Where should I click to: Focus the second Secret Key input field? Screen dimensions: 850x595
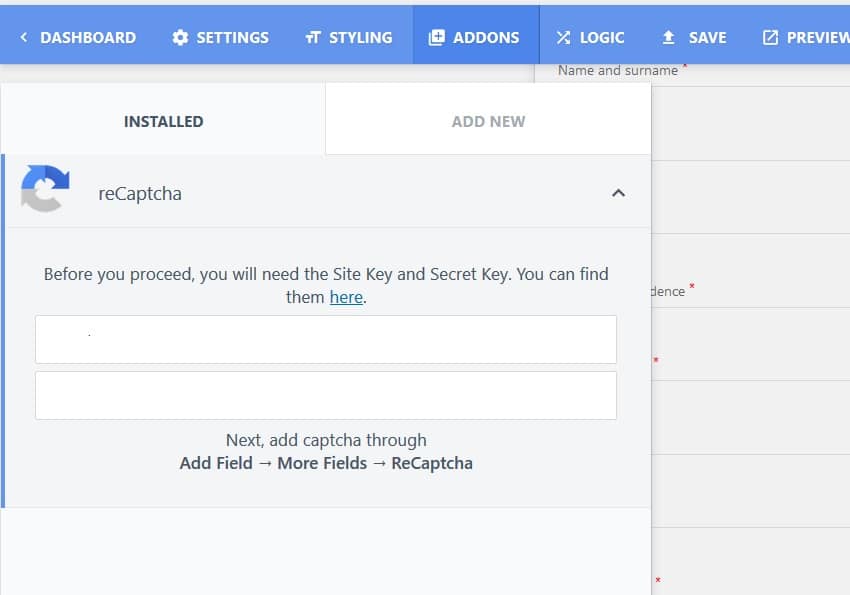(x=326, y=395)
